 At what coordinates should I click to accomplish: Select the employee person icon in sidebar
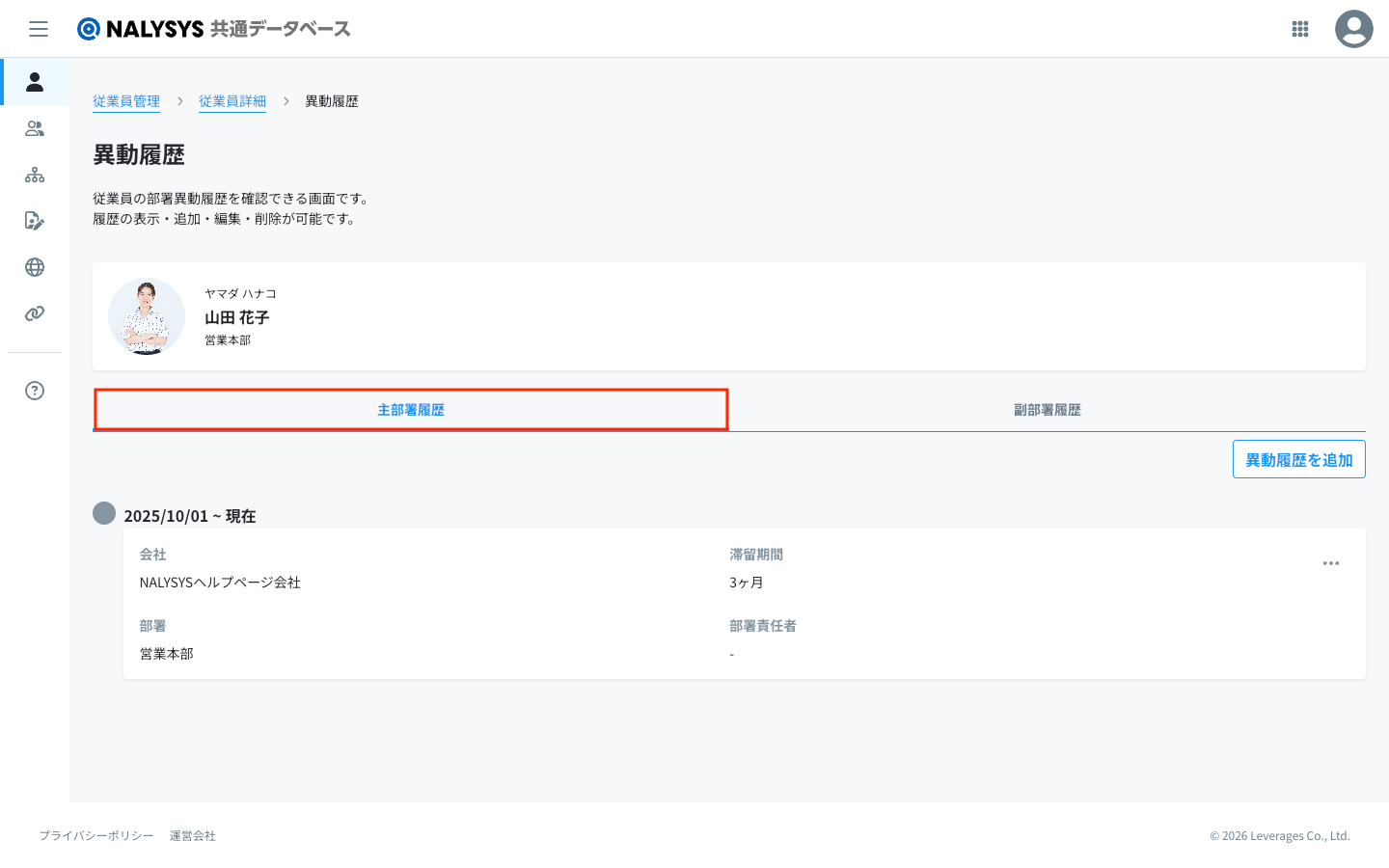coord(35,82)
